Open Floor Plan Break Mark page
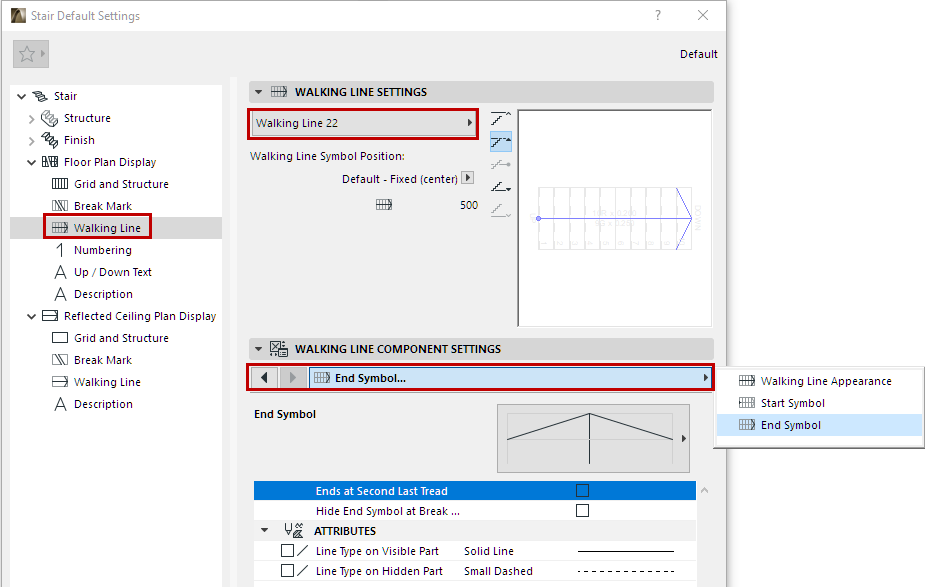 click(x=103, y=206)
